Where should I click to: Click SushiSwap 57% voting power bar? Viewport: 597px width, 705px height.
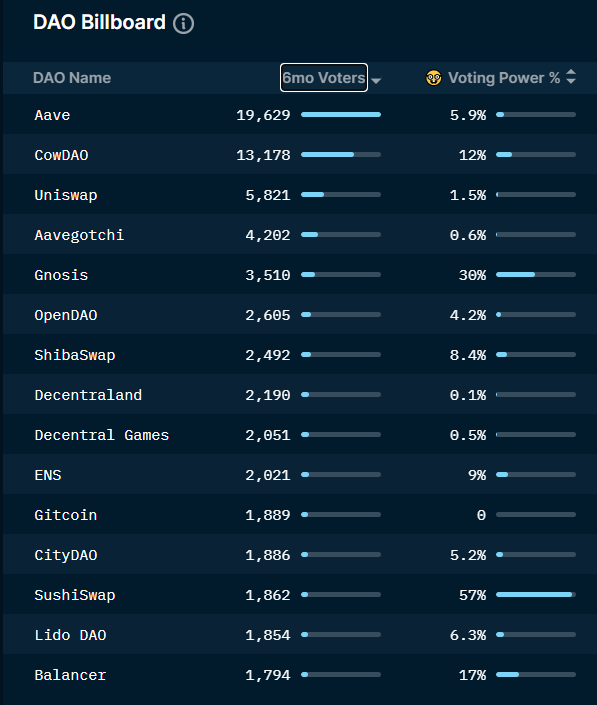coord(536,594)
